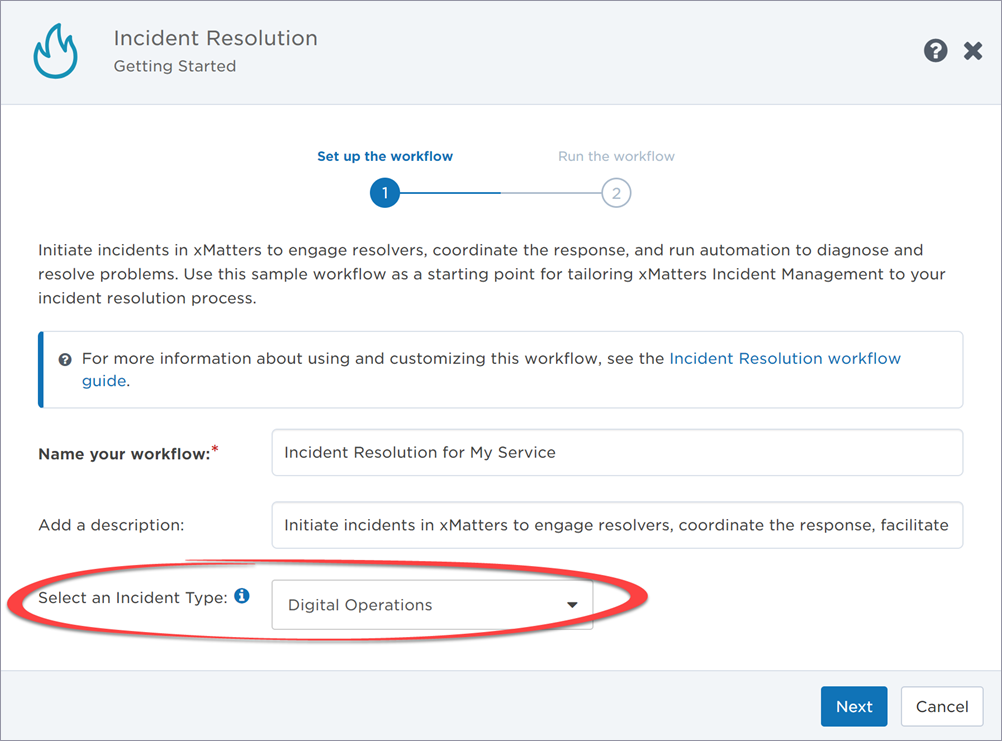
Task: Click the dropdown arrow of Incident Type
Action: click(572, 605)
